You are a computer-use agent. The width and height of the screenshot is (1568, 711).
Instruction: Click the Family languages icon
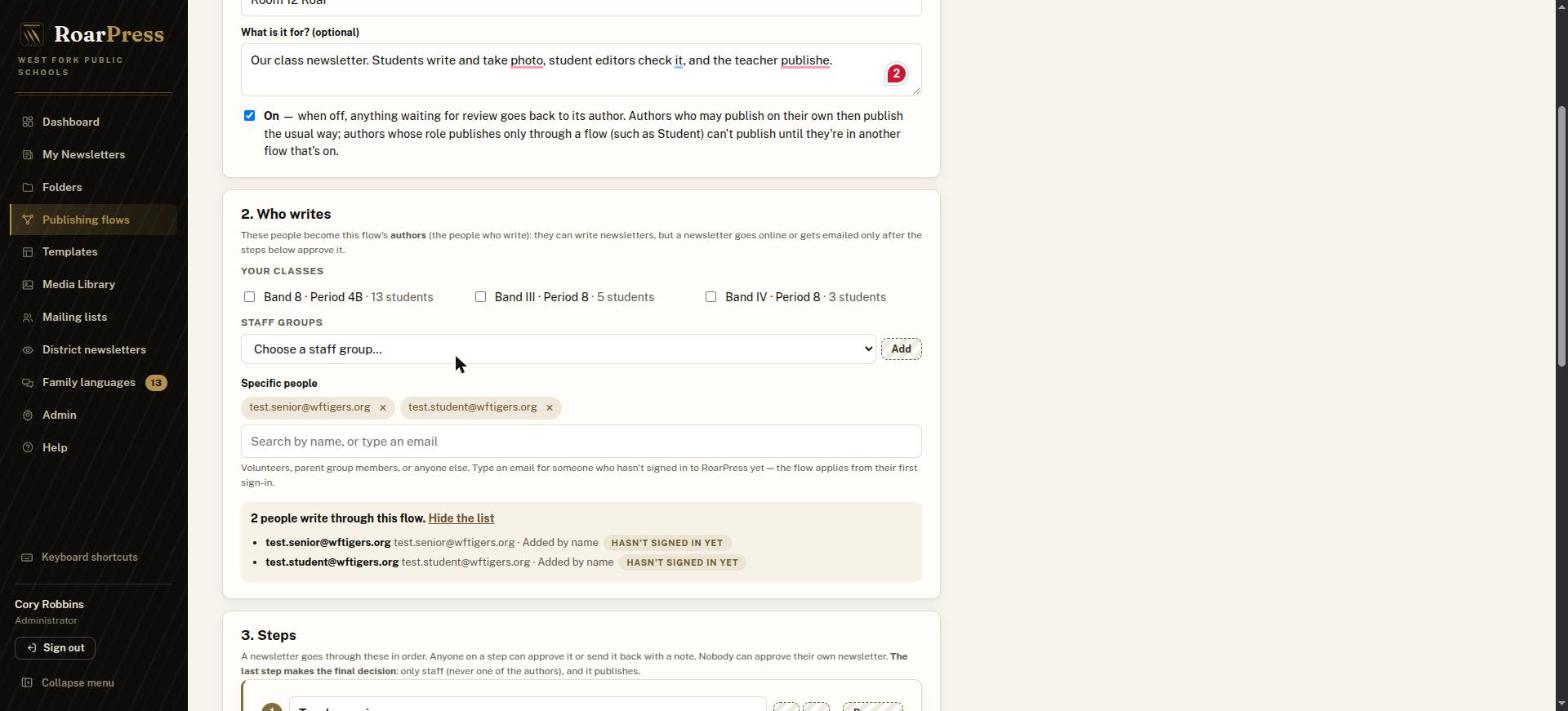pos(27,383)
